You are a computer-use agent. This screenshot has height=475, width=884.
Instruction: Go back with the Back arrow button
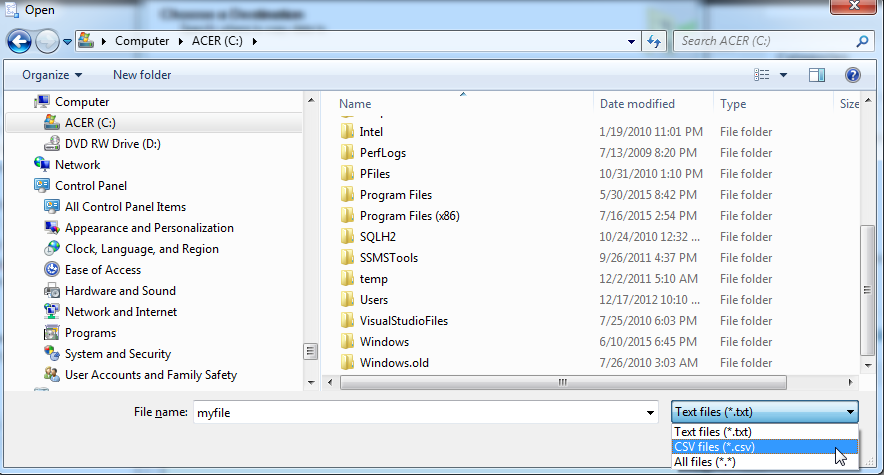point(19,42)
